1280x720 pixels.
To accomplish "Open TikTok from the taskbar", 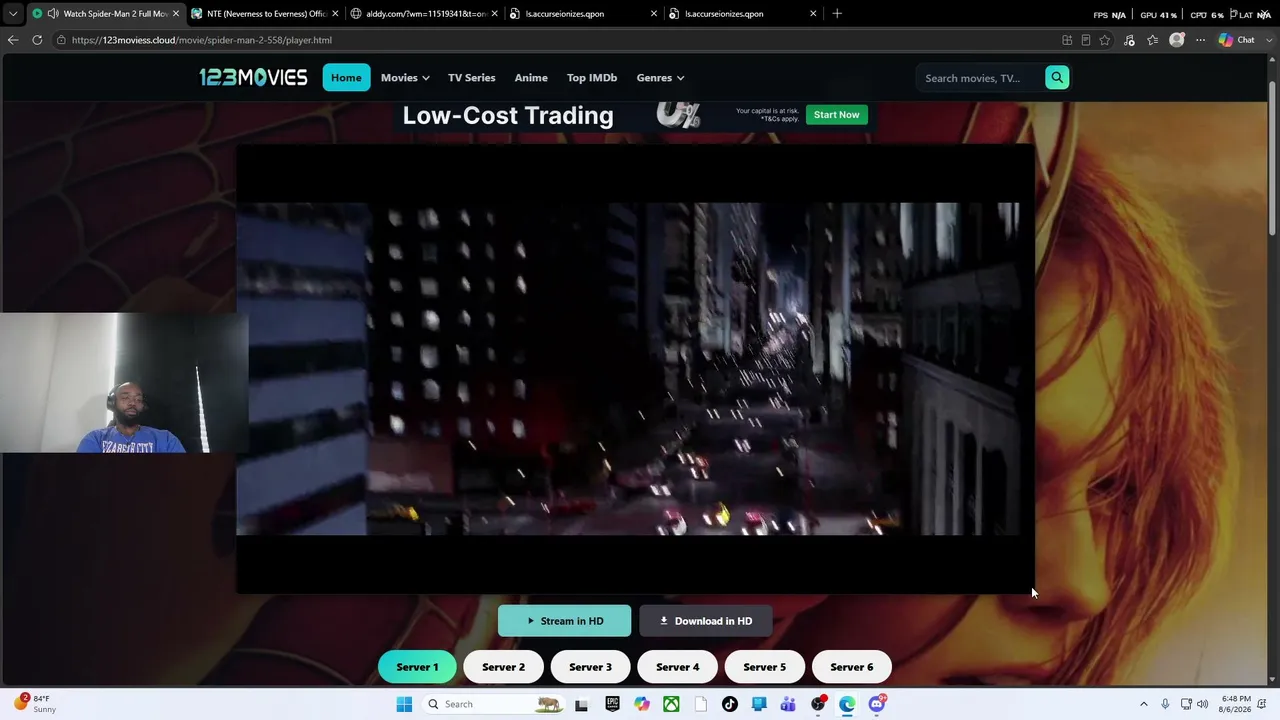I will (730, 704).
